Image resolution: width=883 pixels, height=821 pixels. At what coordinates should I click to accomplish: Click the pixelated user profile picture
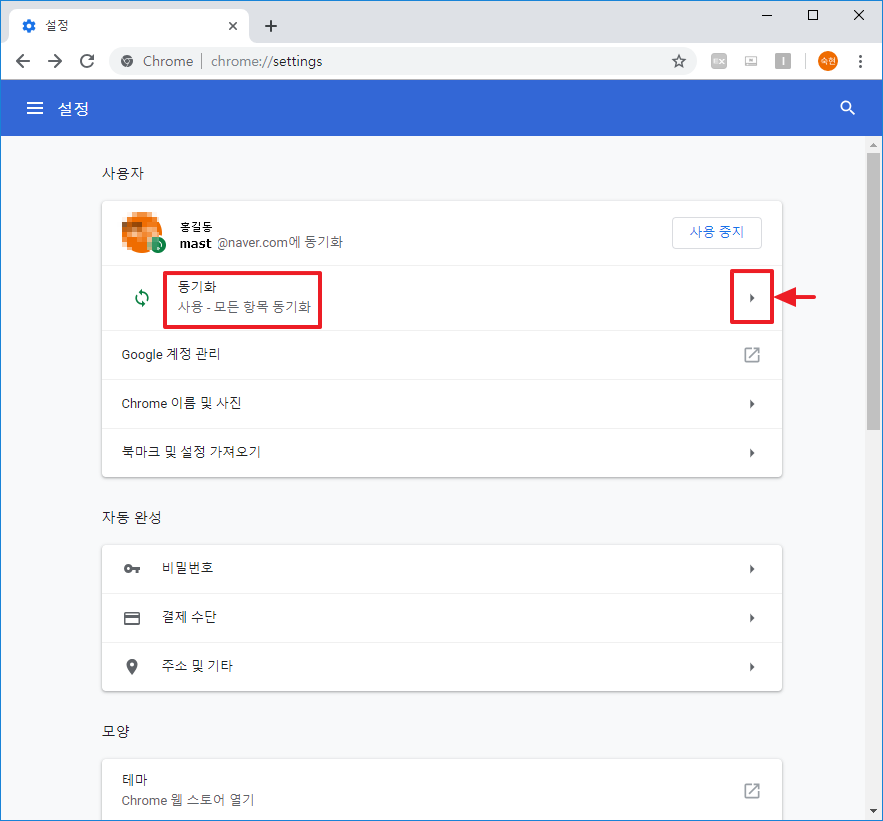[142, 233]
